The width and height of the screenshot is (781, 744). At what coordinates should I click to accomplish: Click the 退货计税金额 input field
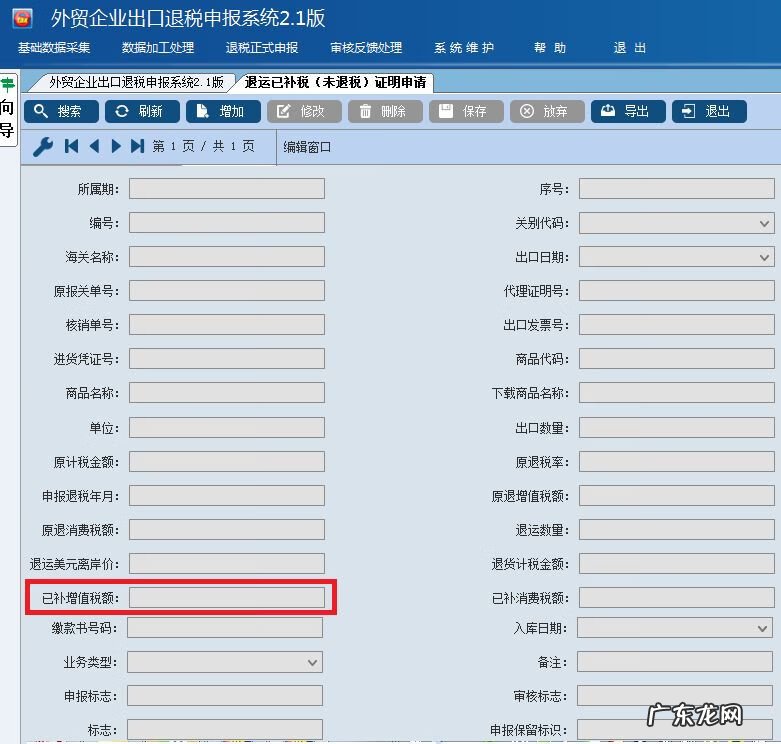click(676, 564)
